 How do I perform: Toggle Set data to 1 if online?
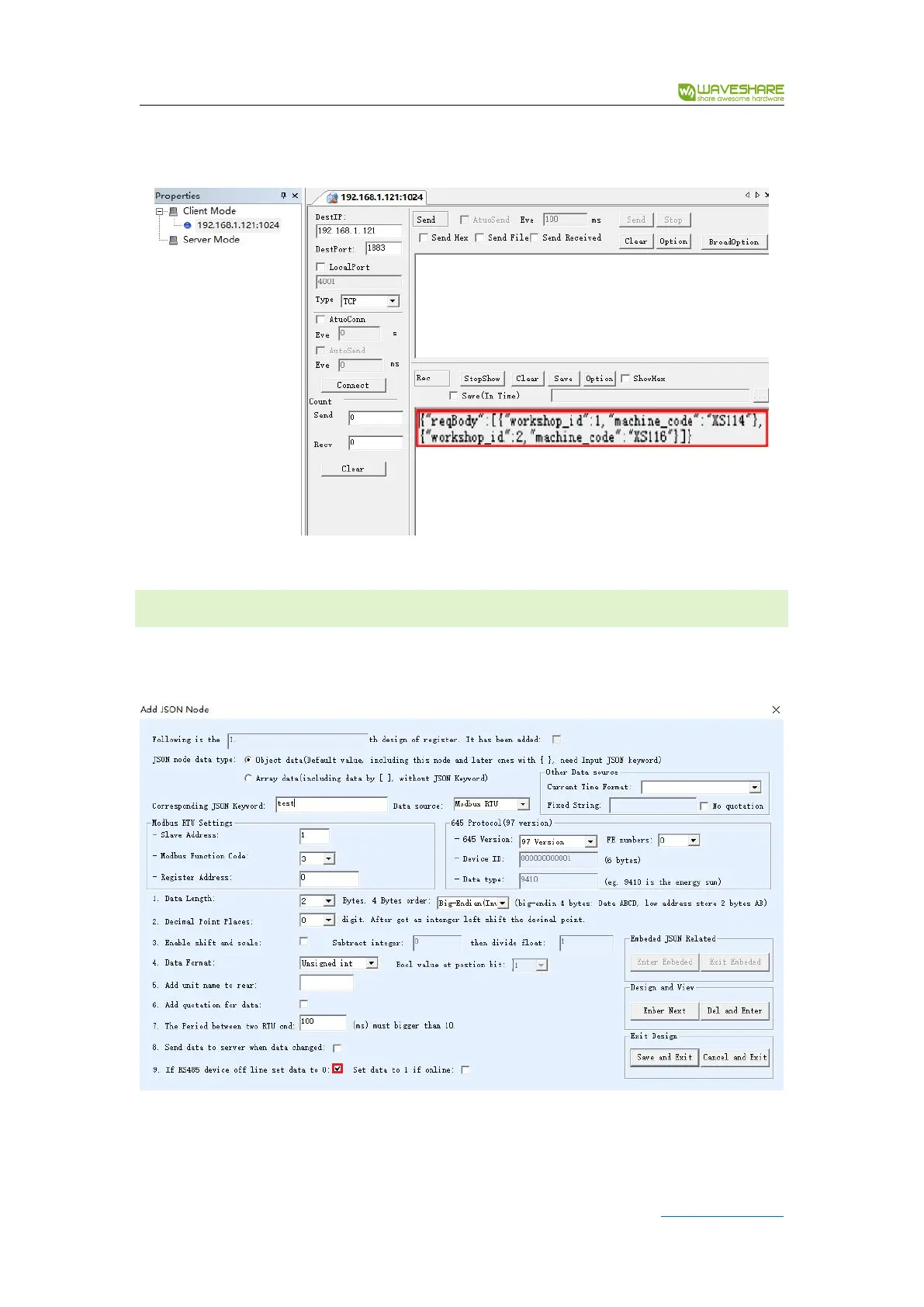click(x=465, y=1070)
